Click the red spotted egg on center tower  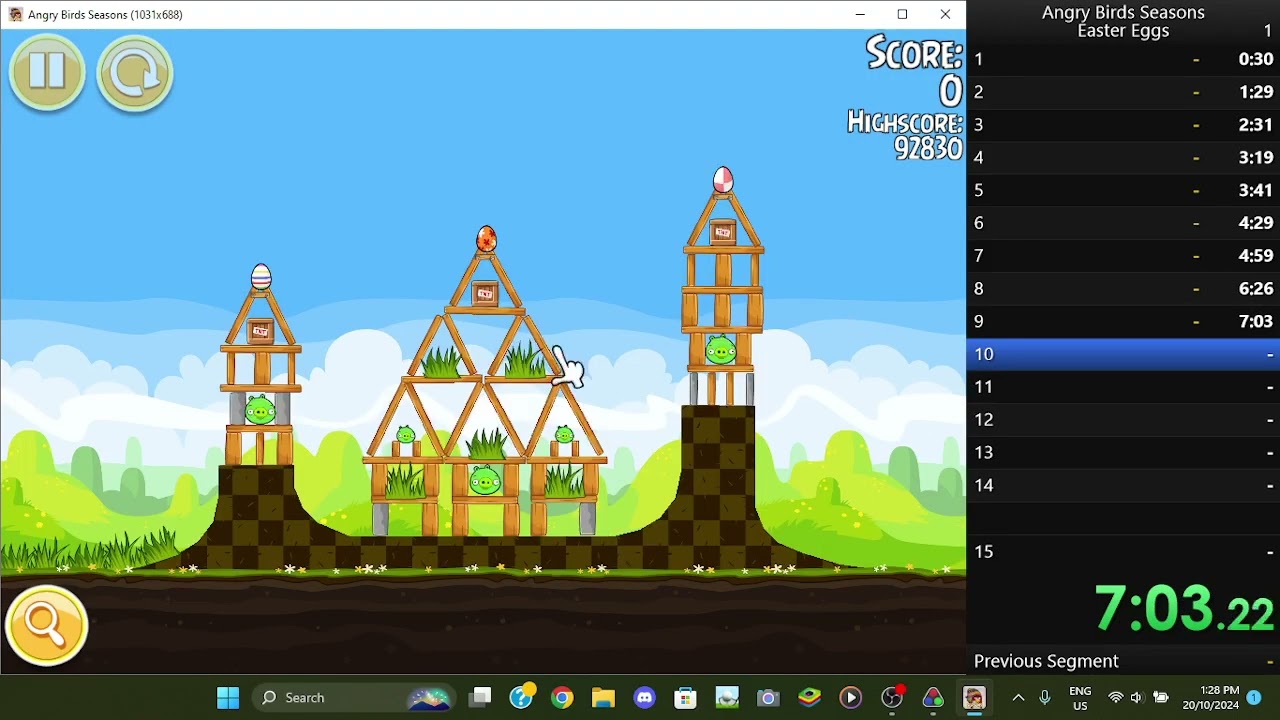pos(486,239)
